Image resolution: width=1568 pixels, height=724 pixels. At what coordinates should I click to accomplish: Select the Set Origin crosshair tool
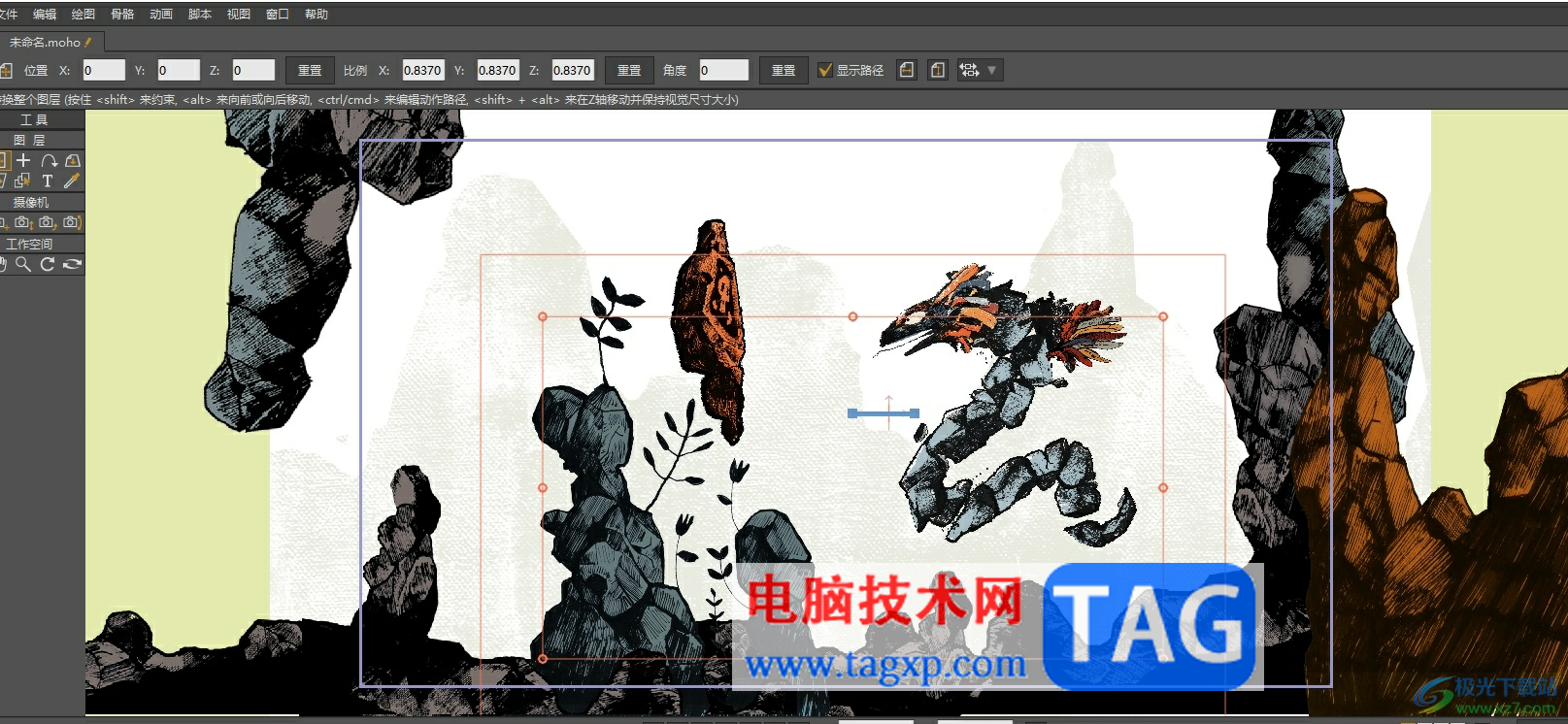coord(23,161)
